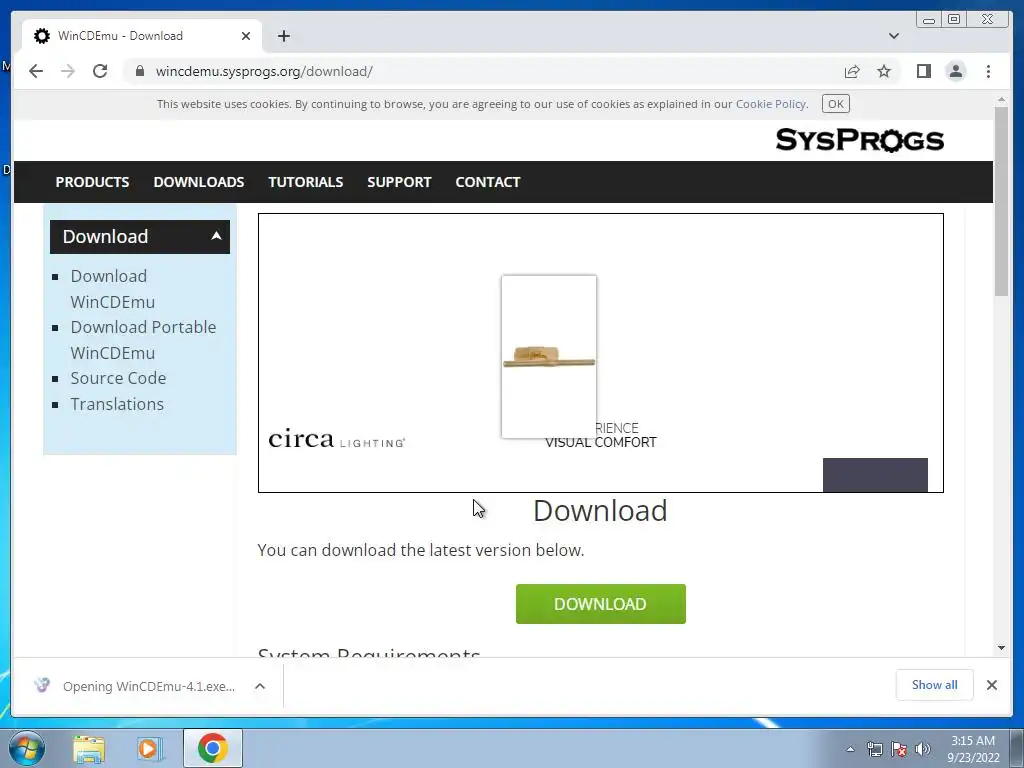
Task: Show hidden system tray icons
Action: 850,749
